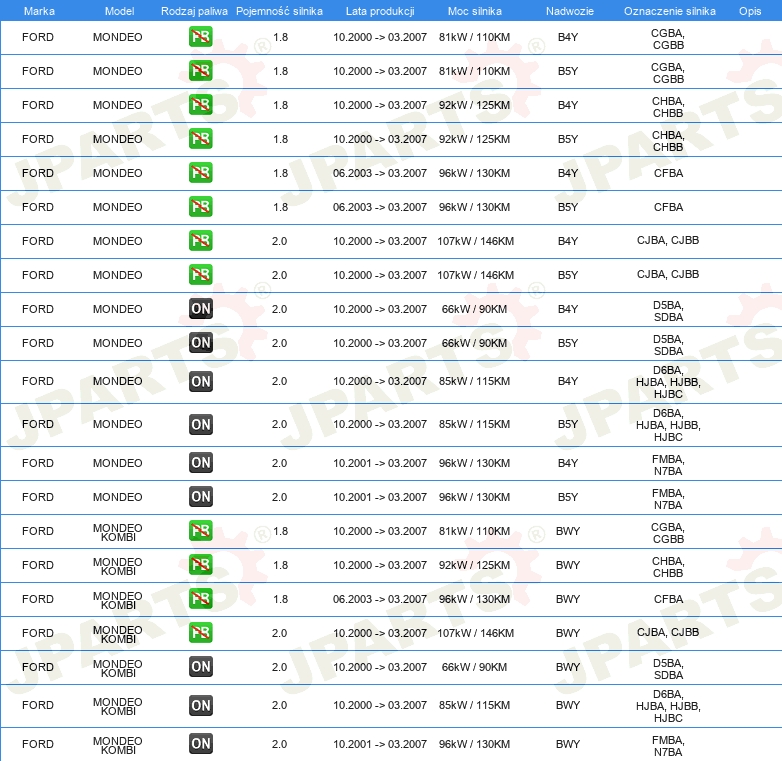The width and height of the screenshot is (782, 761).
Task: Click 'MONDEO' model in the B5Y CFBA row
Action: click(x=118, y=207)
